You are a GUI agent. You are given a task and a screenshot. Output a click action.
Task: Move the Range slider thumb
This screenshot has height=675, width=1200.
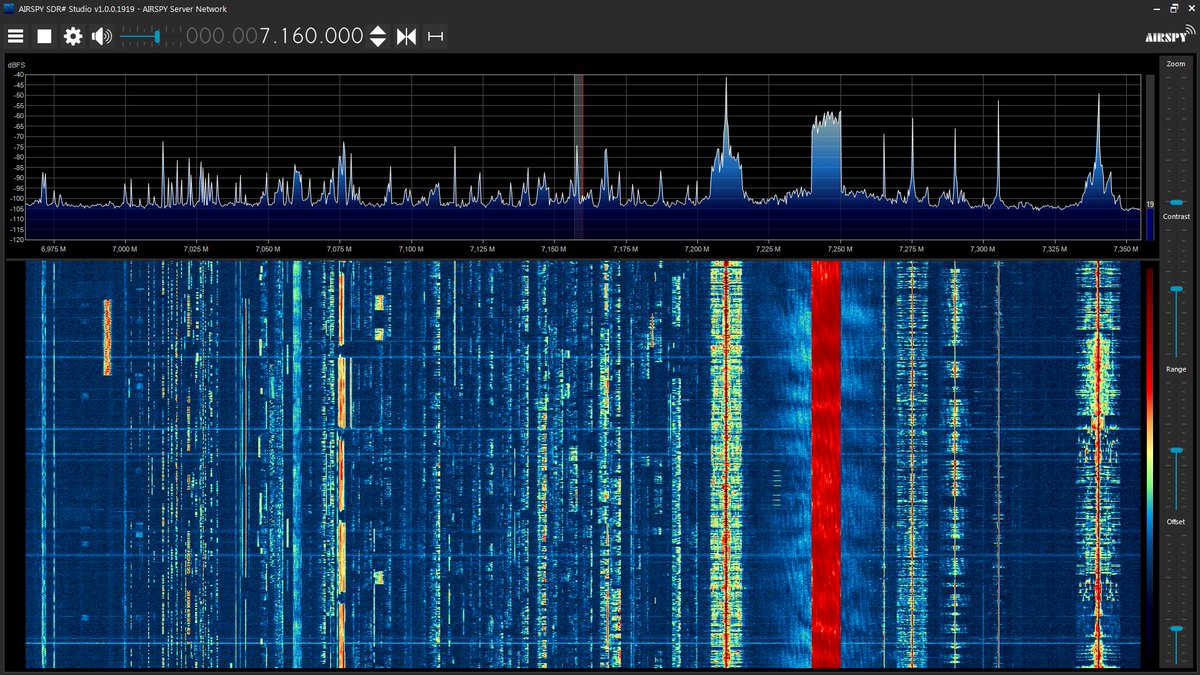(1178, 450)
